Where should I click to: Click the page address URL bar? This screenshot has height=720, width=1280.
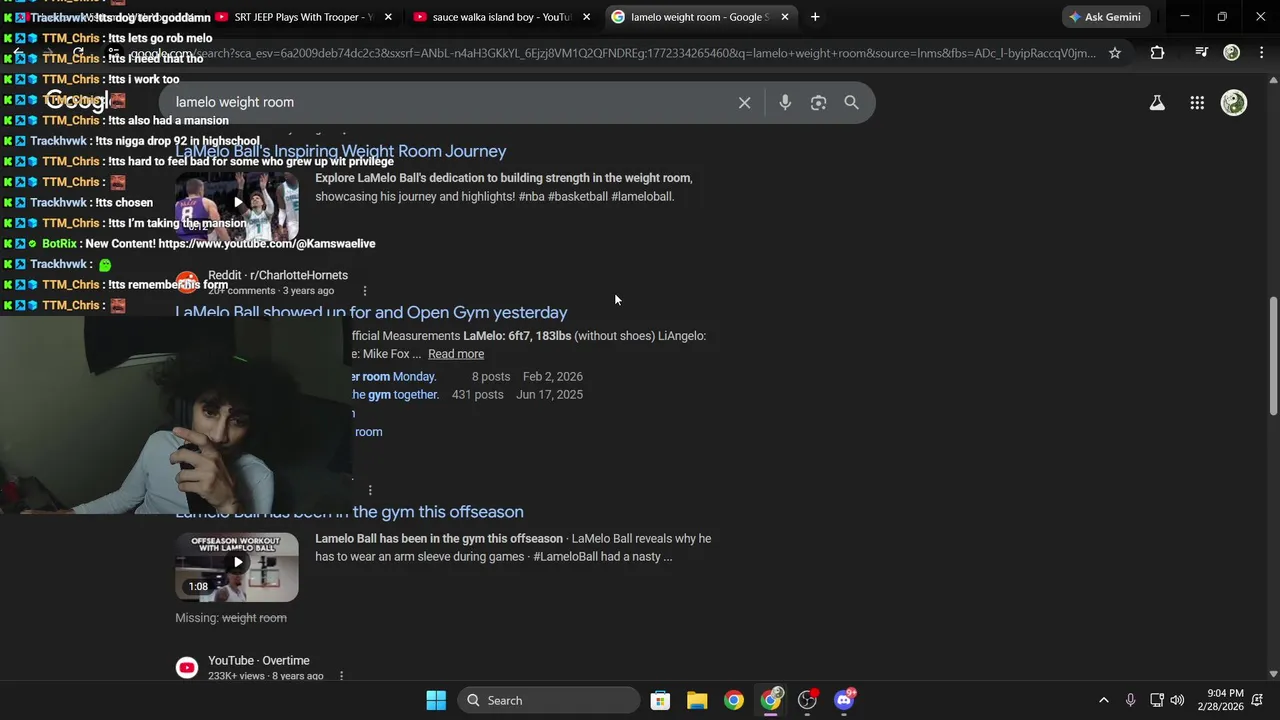click(x=612, y=53)
